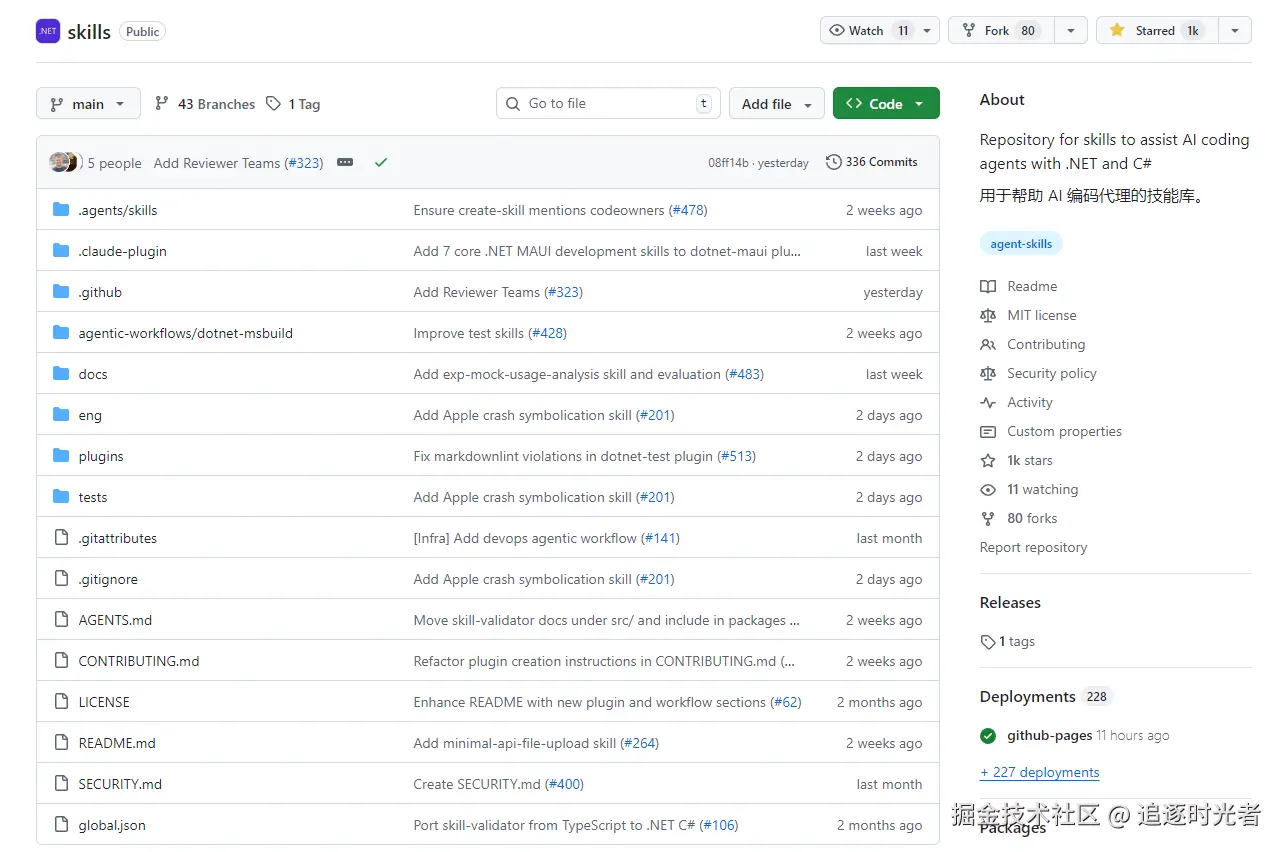Click the 'Improve test skills' commit message
Viewport: 1285px width, 852px height.
tap(469, 333)
